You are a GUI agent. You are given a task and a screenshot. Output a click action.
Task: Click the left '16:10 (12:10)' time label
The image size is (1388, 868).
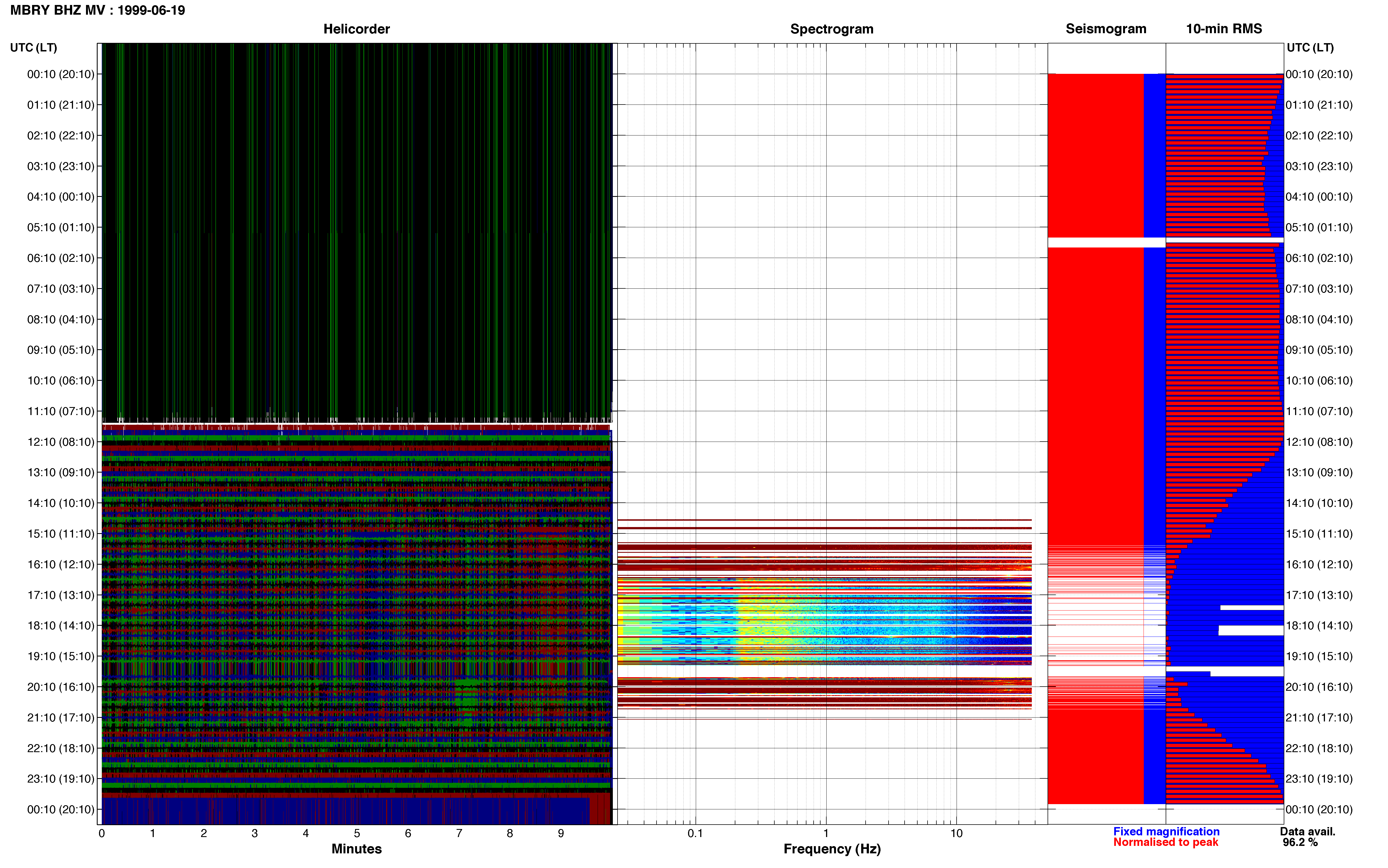click(61, 564)
